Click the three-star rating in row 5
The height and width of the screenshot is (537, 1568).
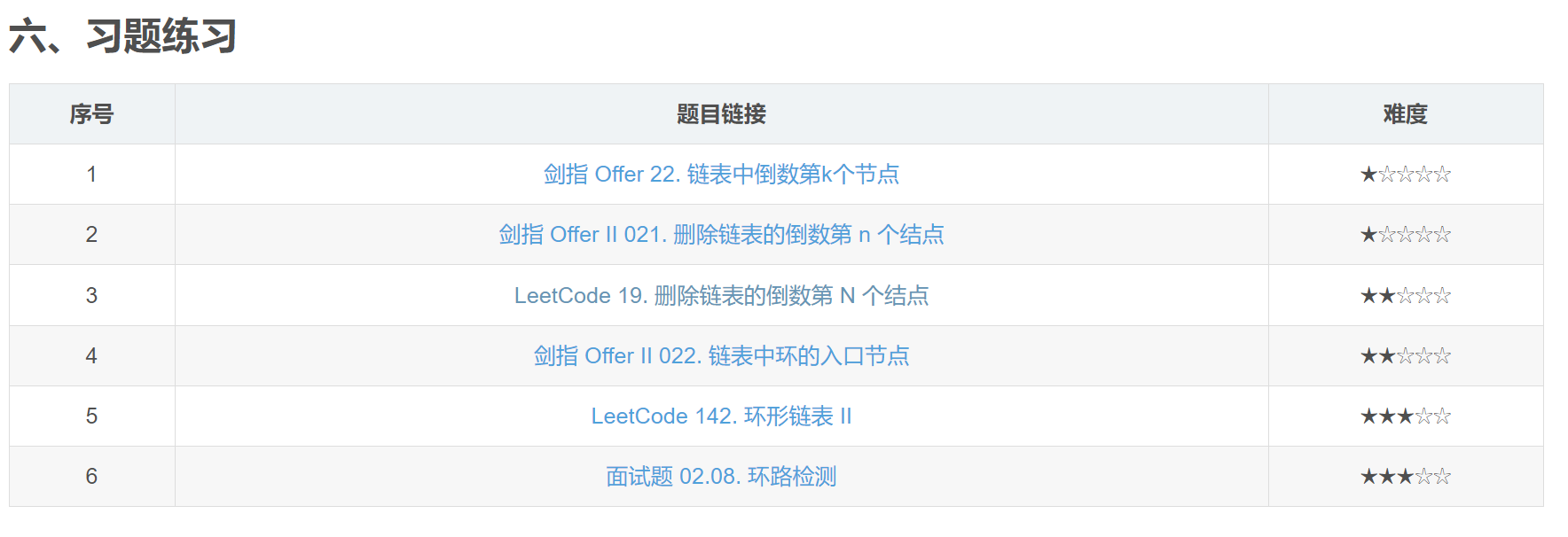click(1405, 416)
